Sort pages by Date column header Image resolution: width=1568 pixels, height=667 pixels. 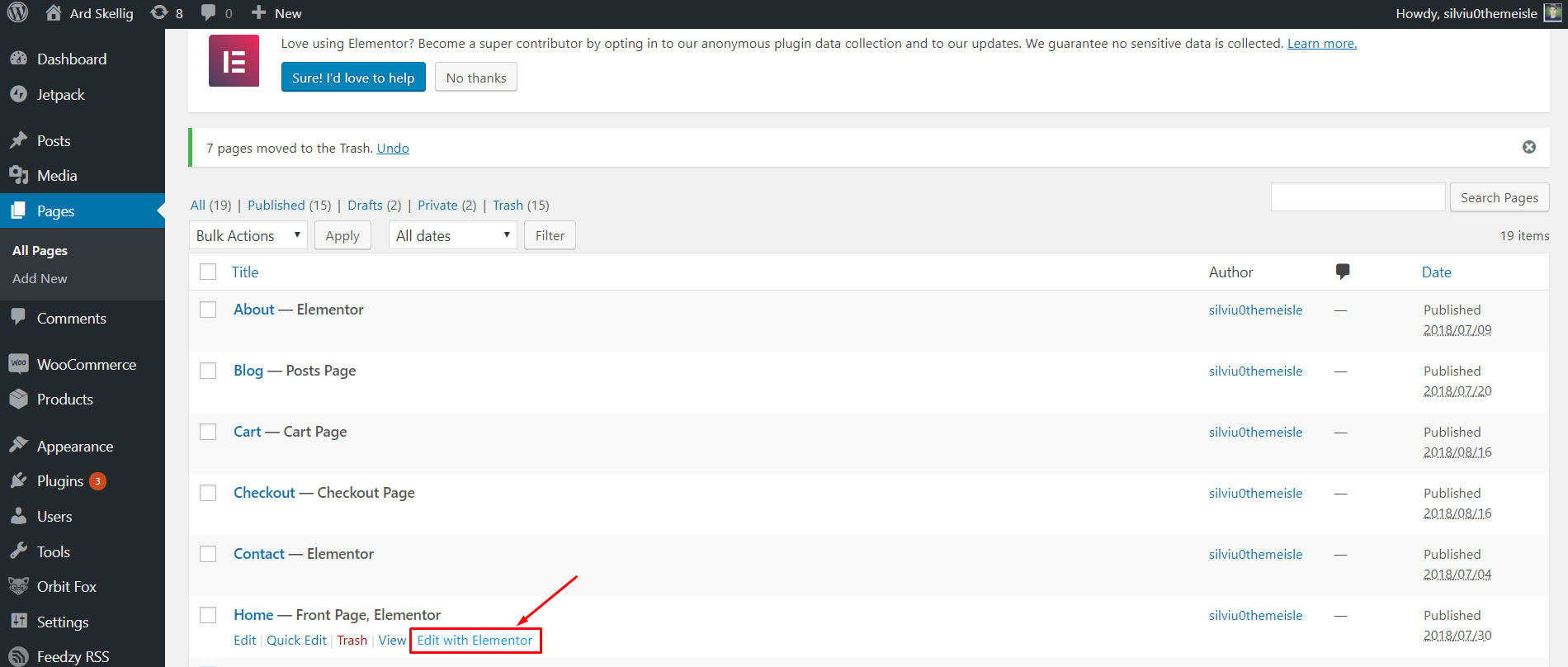click(x=1436, y=272)
